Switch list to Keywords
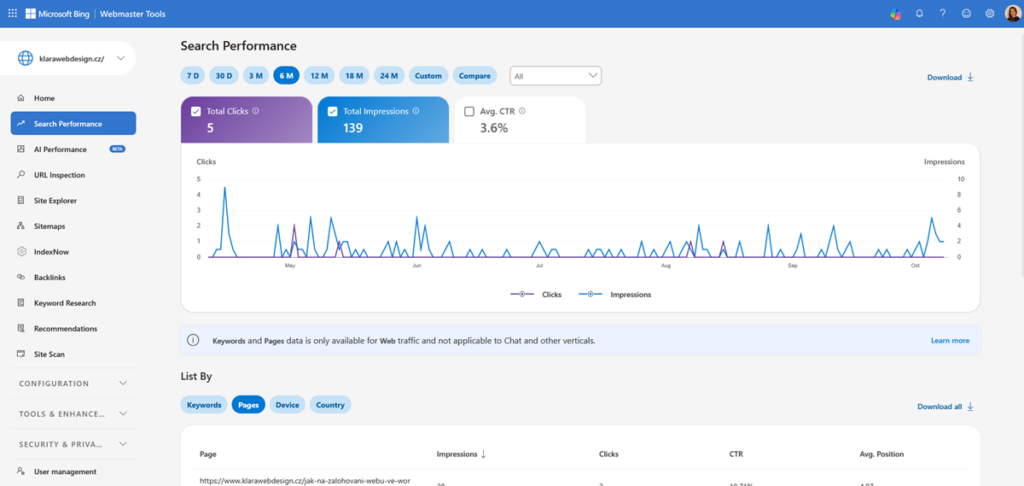1024x486 pixels. [x=204, y=405]
